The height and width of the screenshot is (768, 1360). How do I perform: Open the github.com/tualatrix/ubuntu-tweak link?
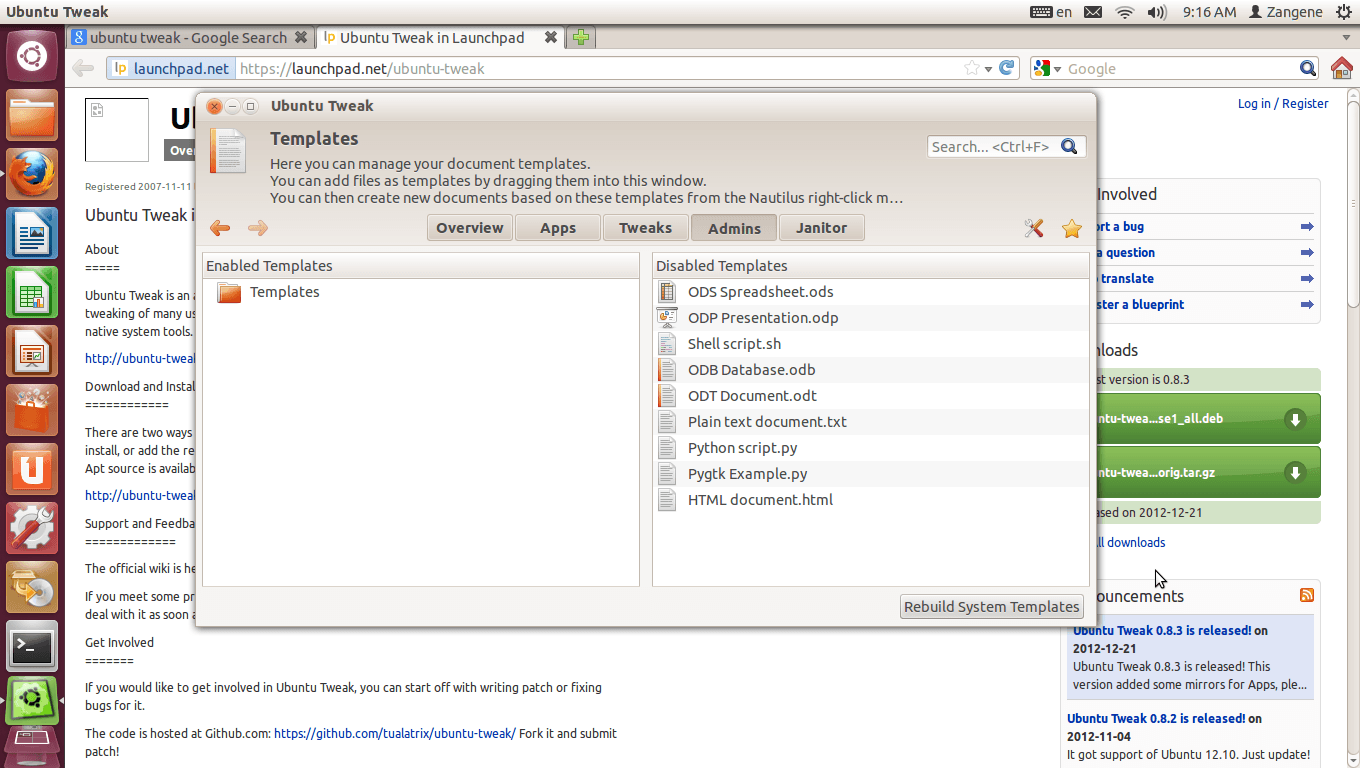[395, 733]
